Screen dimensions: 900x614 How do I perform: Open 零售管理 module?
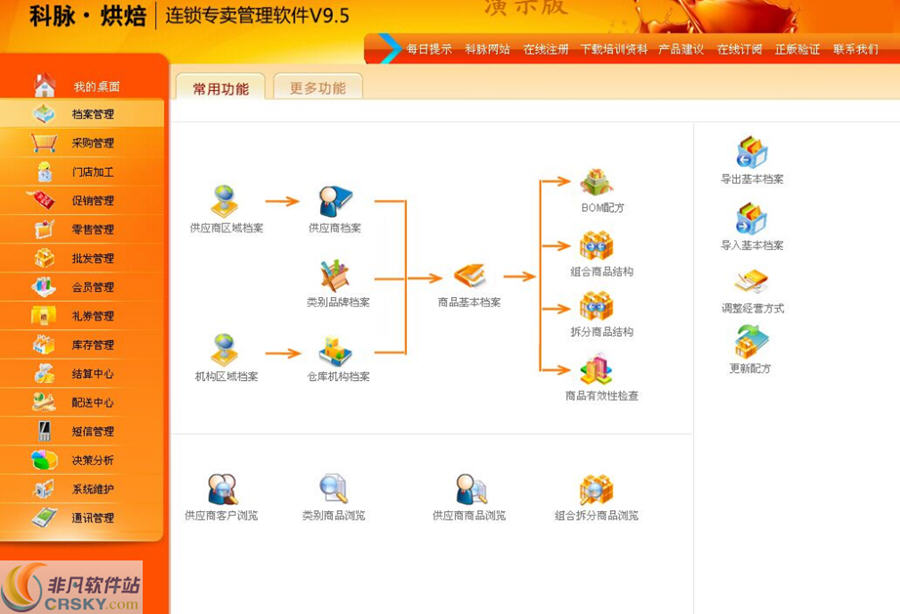coord(82,229)
